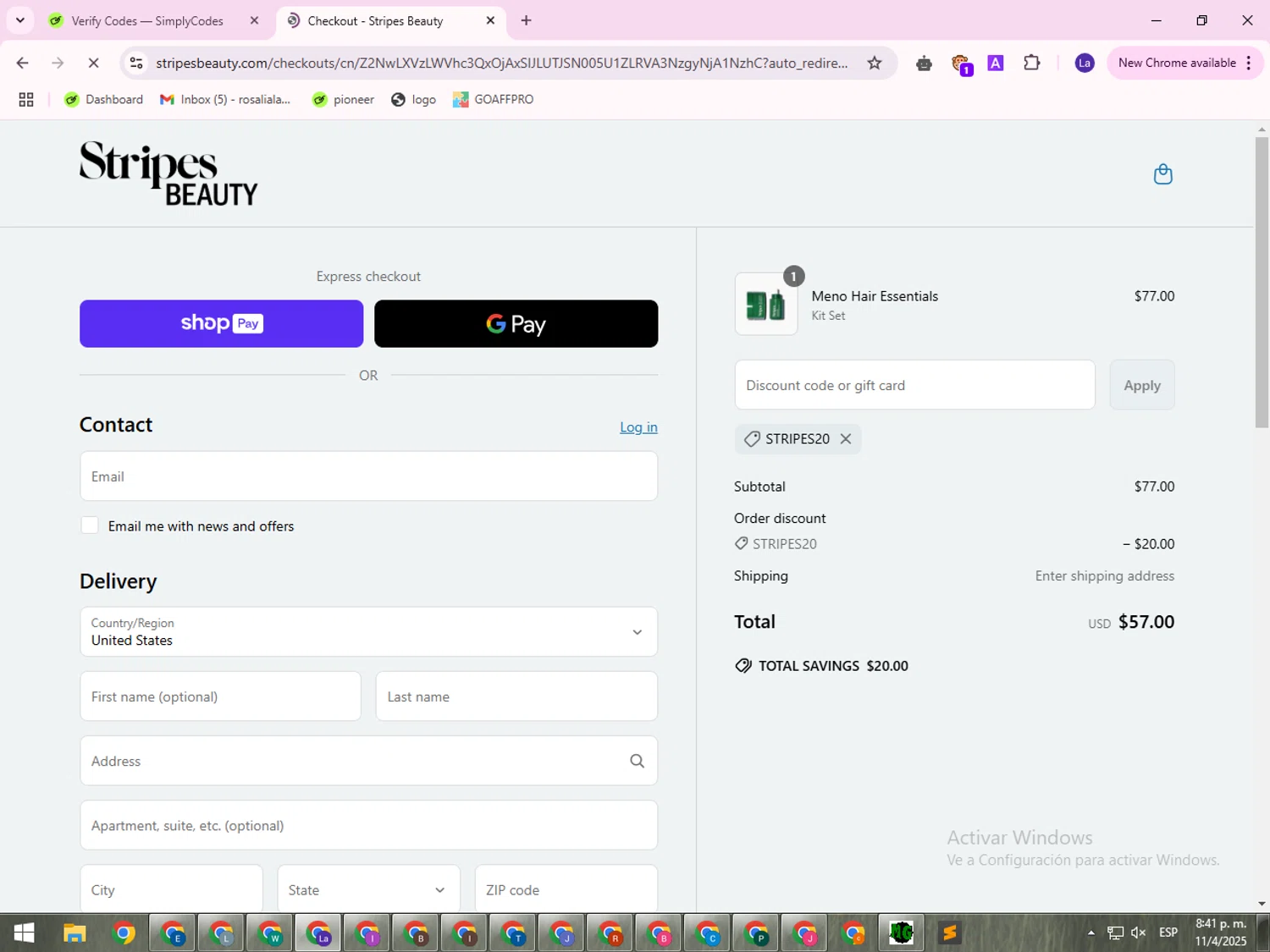
Task: Close the Verify Codes SimplyCodes tab
Action: point(254,20)
